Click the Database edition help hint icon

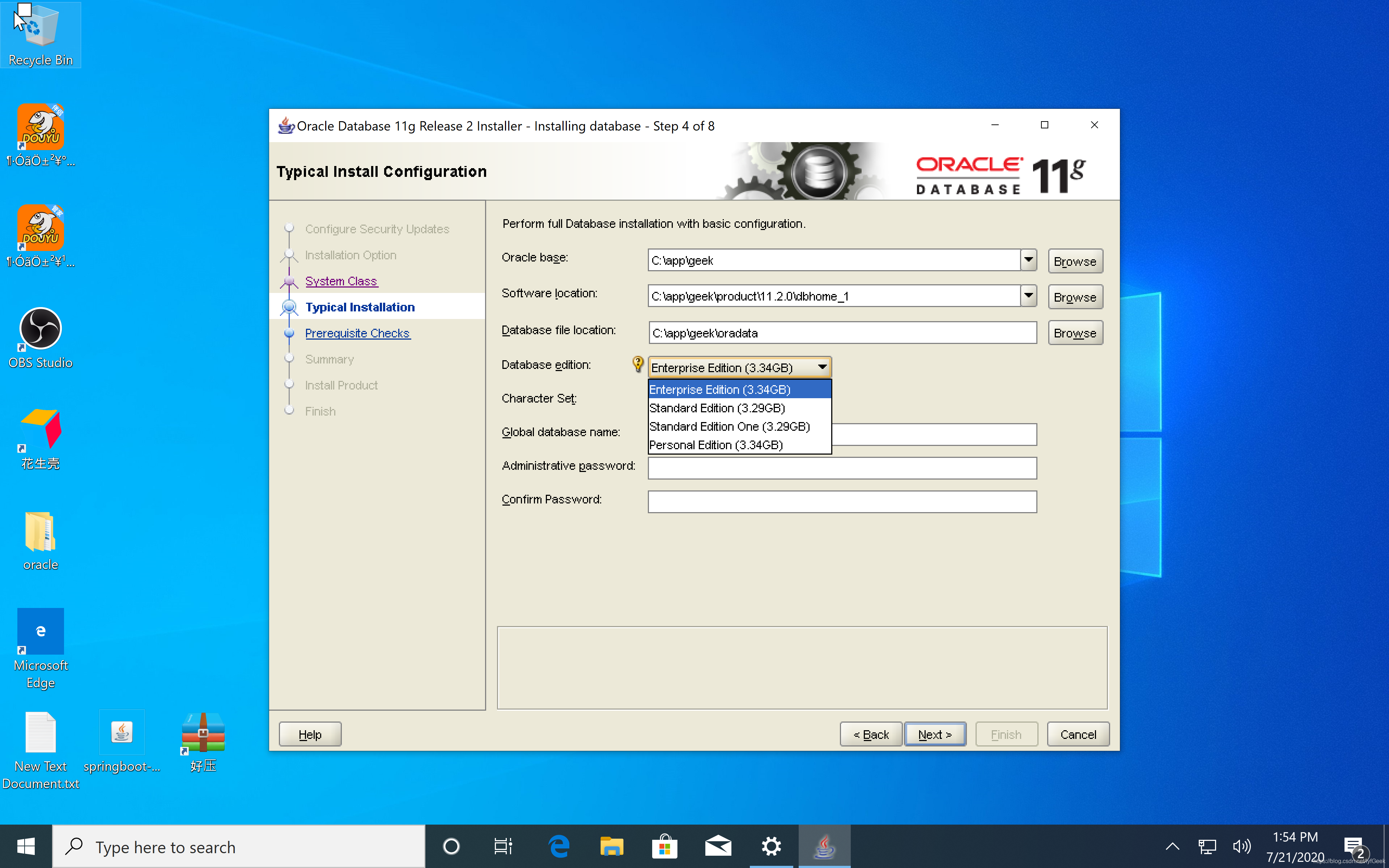coord(638,364)
